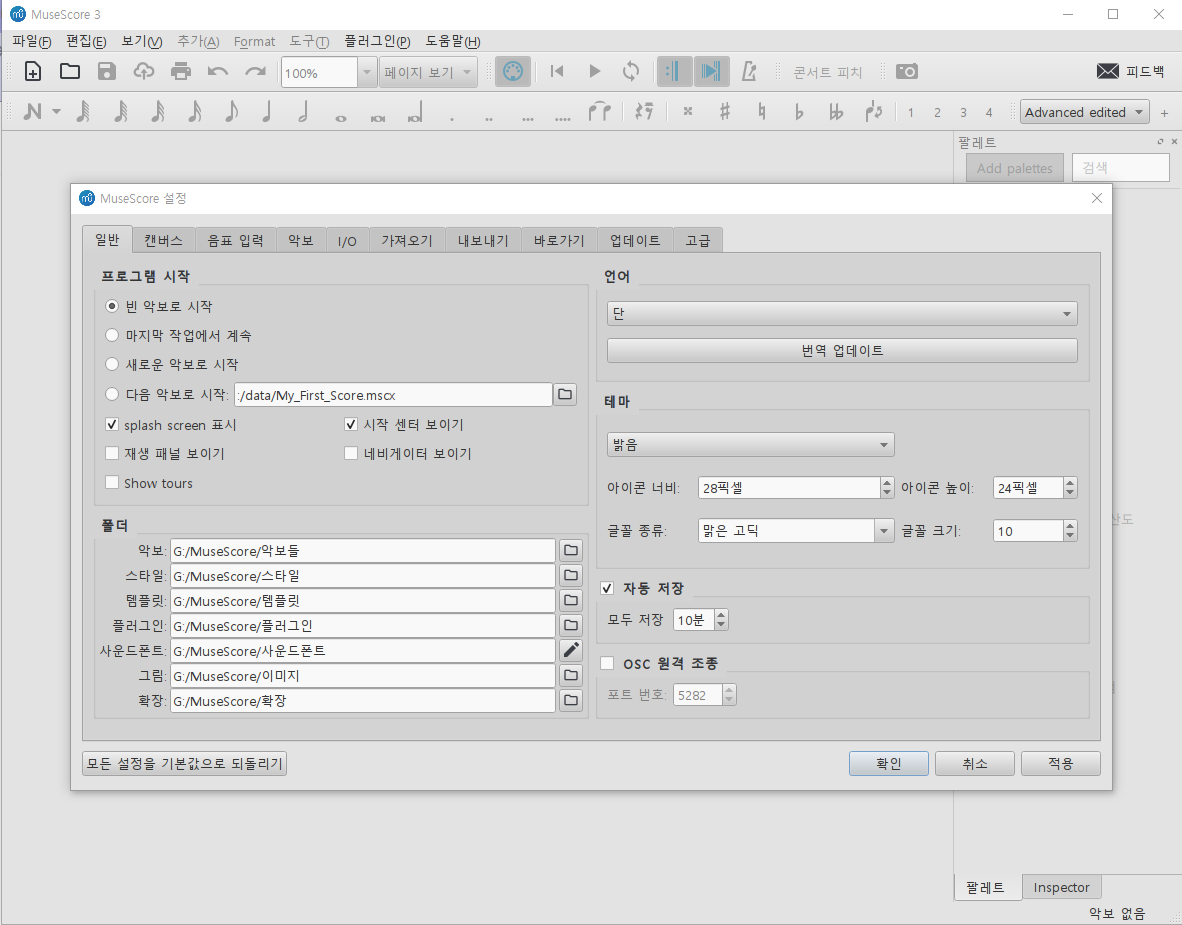Uncheck the 시작 센터 보이기 checkbox
This screenshot has width=1182, height=925.
(351, 424)
